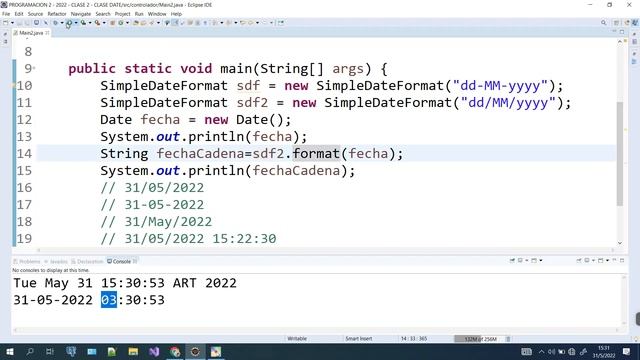This screenshot has width=640, height=360.
Task: Click 'Date fecha = new Date();' on line 12
Action: click(x=196, y=120)
